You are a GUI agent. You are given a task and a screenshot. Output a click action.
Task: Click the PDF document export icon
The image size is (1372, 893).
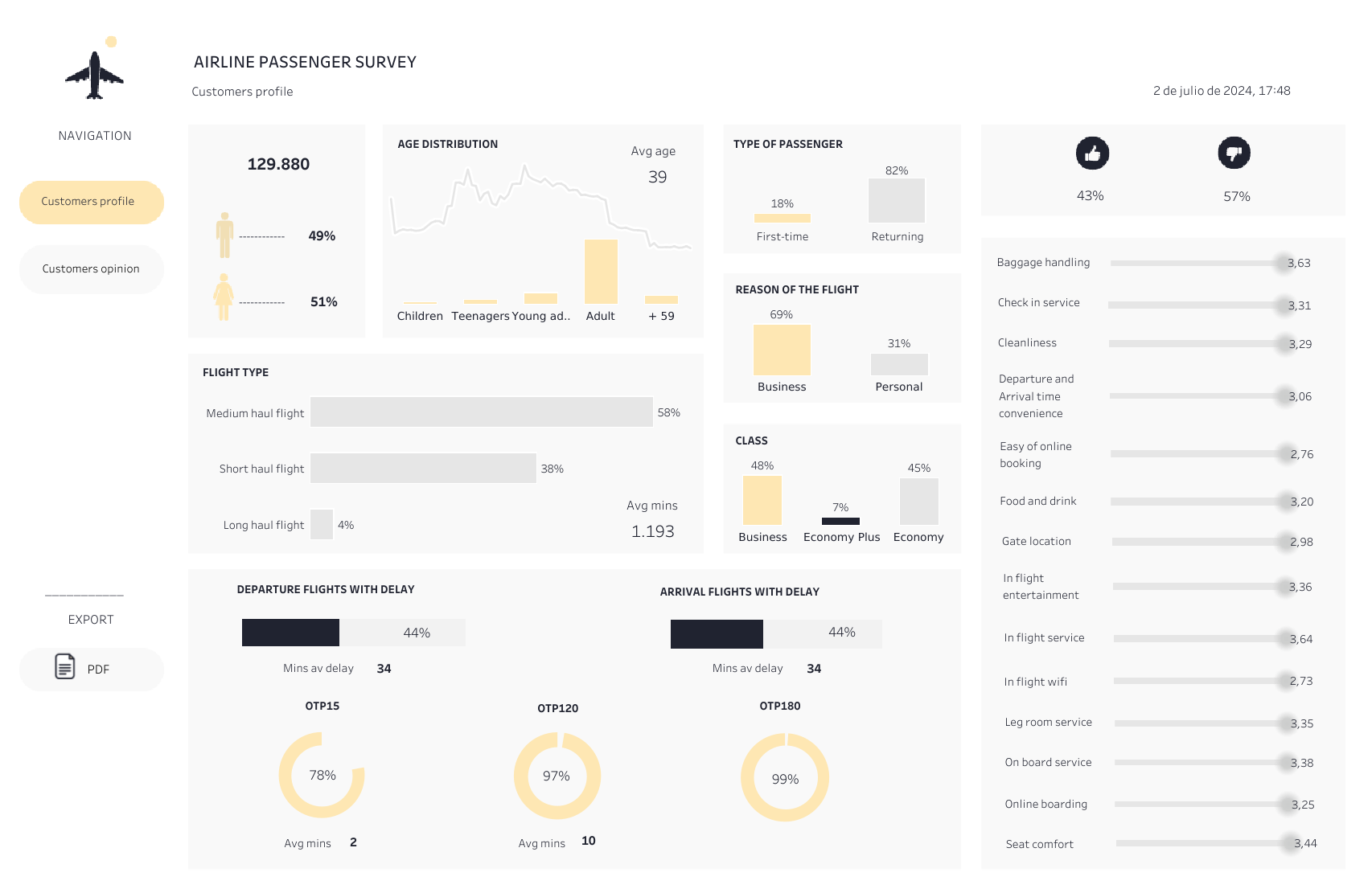[65, 666]
